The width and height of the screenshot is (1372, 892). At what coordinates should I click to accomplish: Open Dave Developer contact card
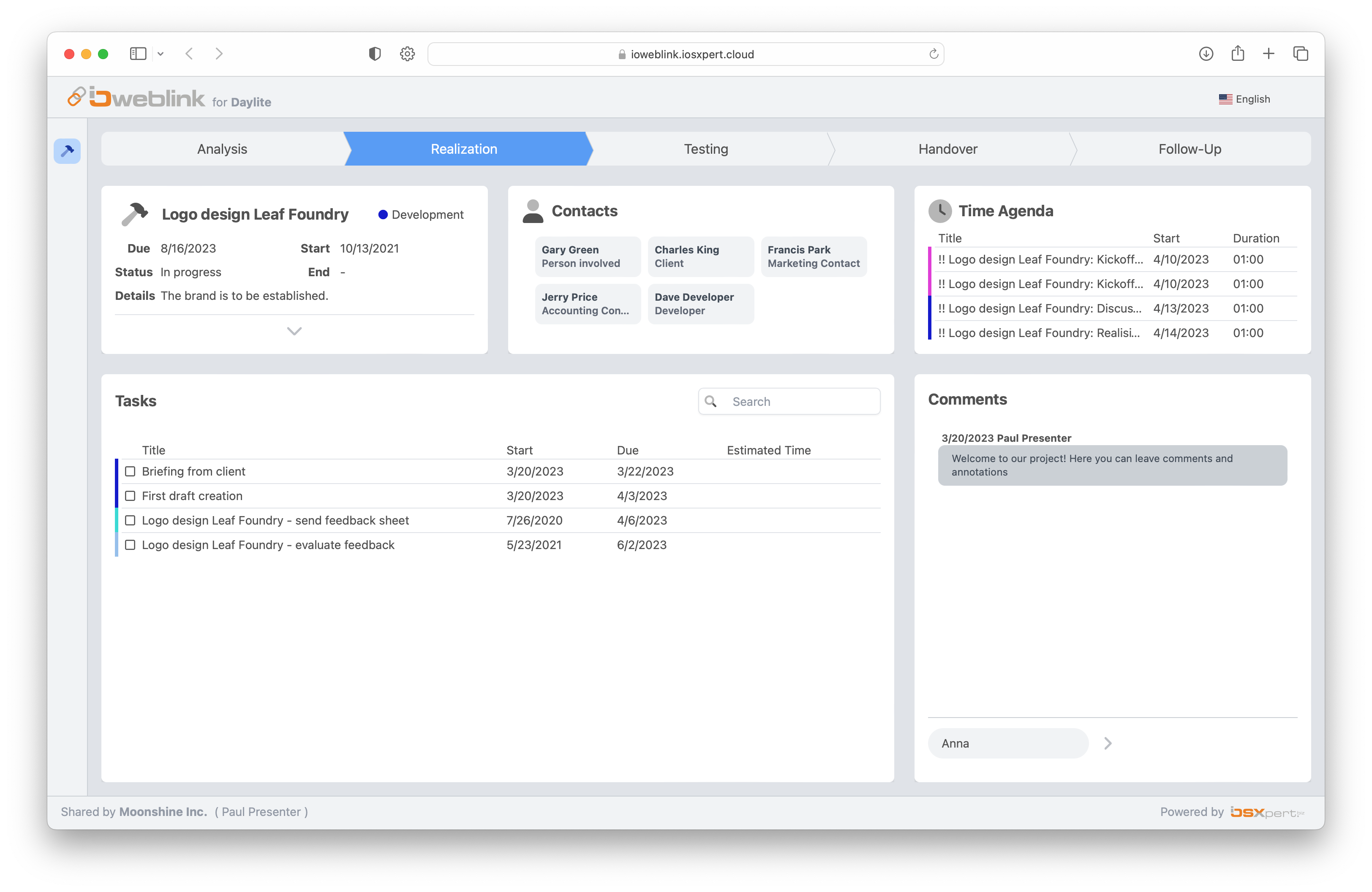(x=700, y=304)
